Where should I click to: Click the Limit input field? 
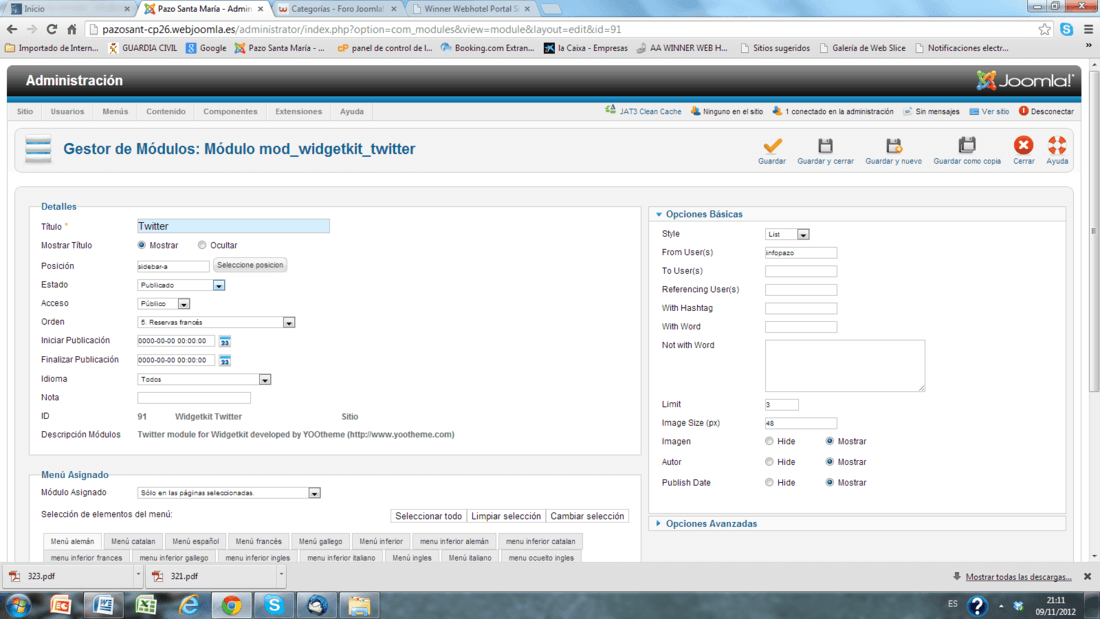(782, 405)
